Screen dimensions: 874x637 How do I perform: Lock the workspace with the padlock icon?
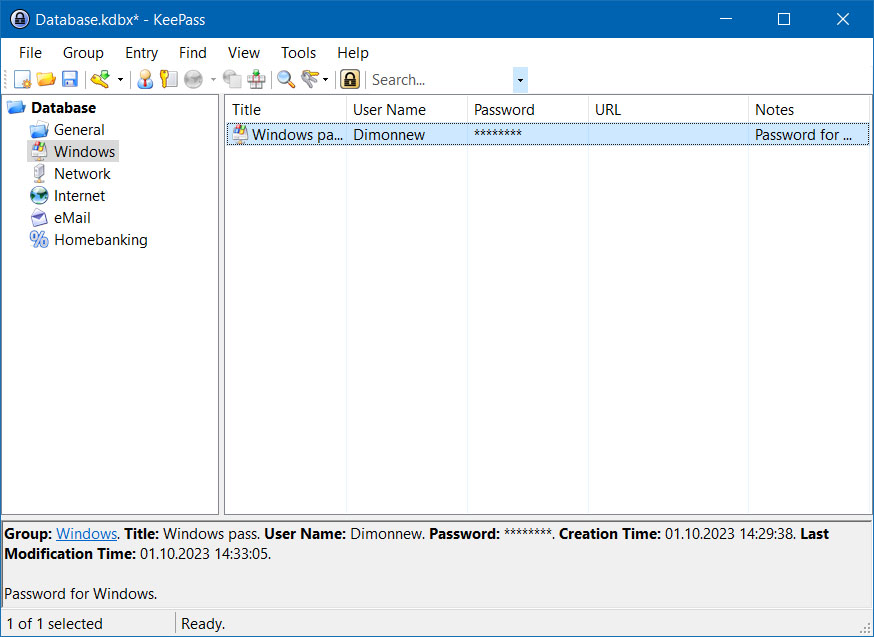pos(350,80)
